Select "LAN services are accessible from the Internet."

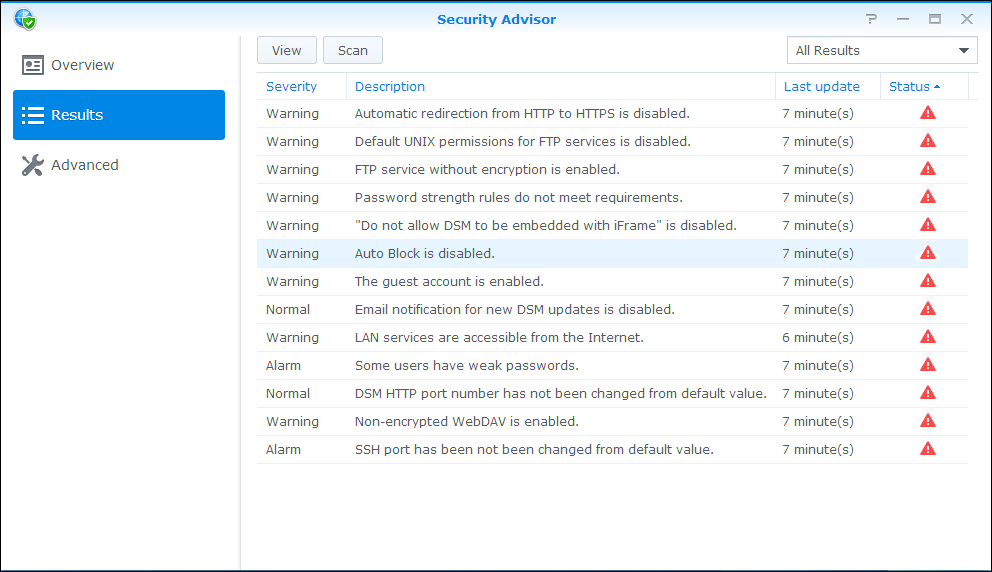499,337
